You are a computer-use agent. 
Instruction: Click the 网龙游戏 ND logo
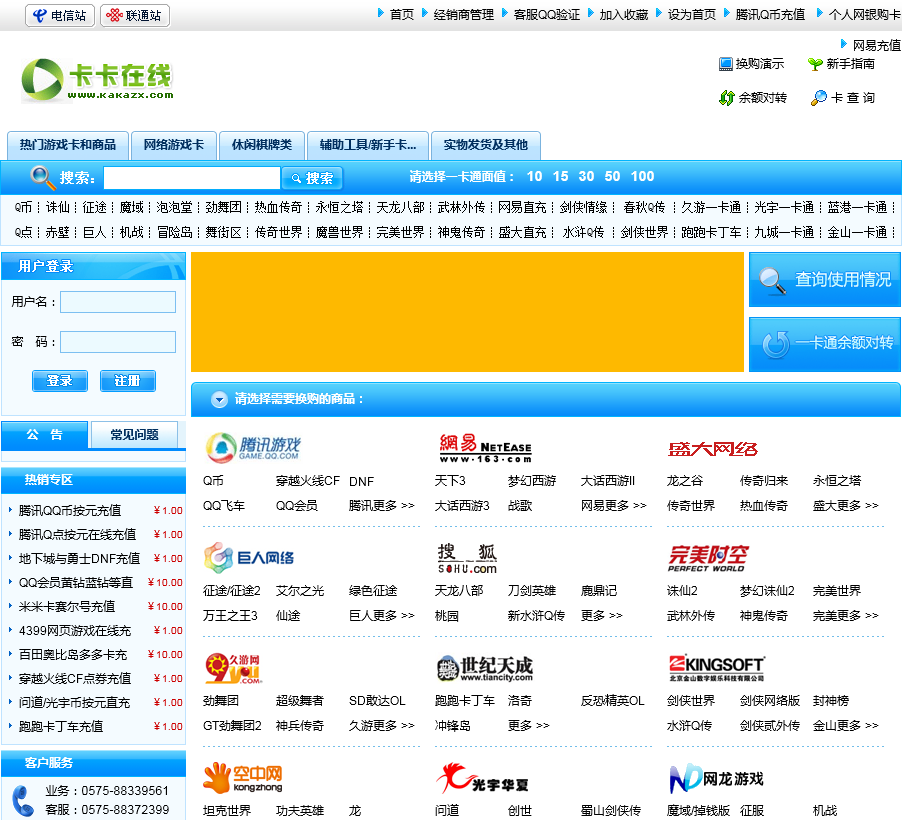pos(716,779)
